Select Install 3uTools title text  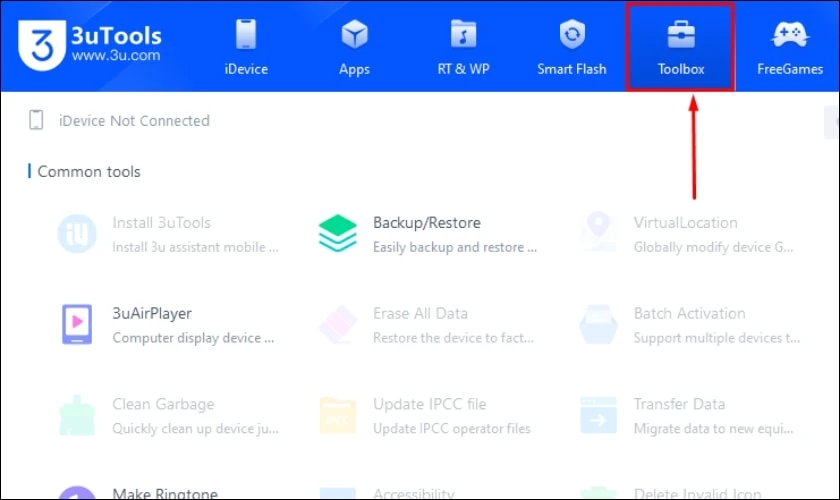point(161,223)
